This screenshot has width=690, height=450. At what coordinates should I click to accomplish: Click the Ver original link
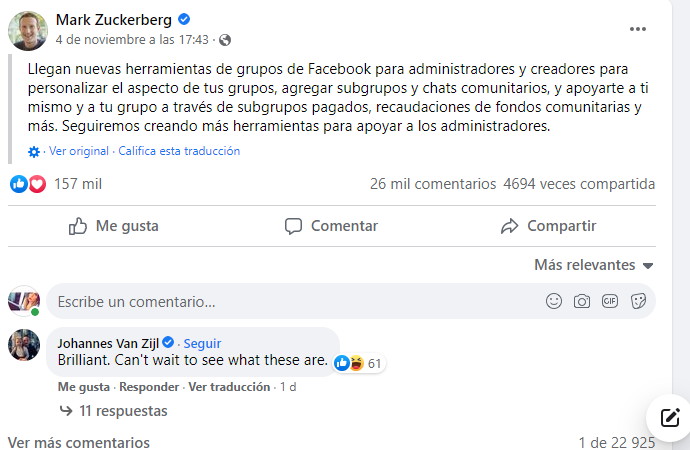[79, 151]
